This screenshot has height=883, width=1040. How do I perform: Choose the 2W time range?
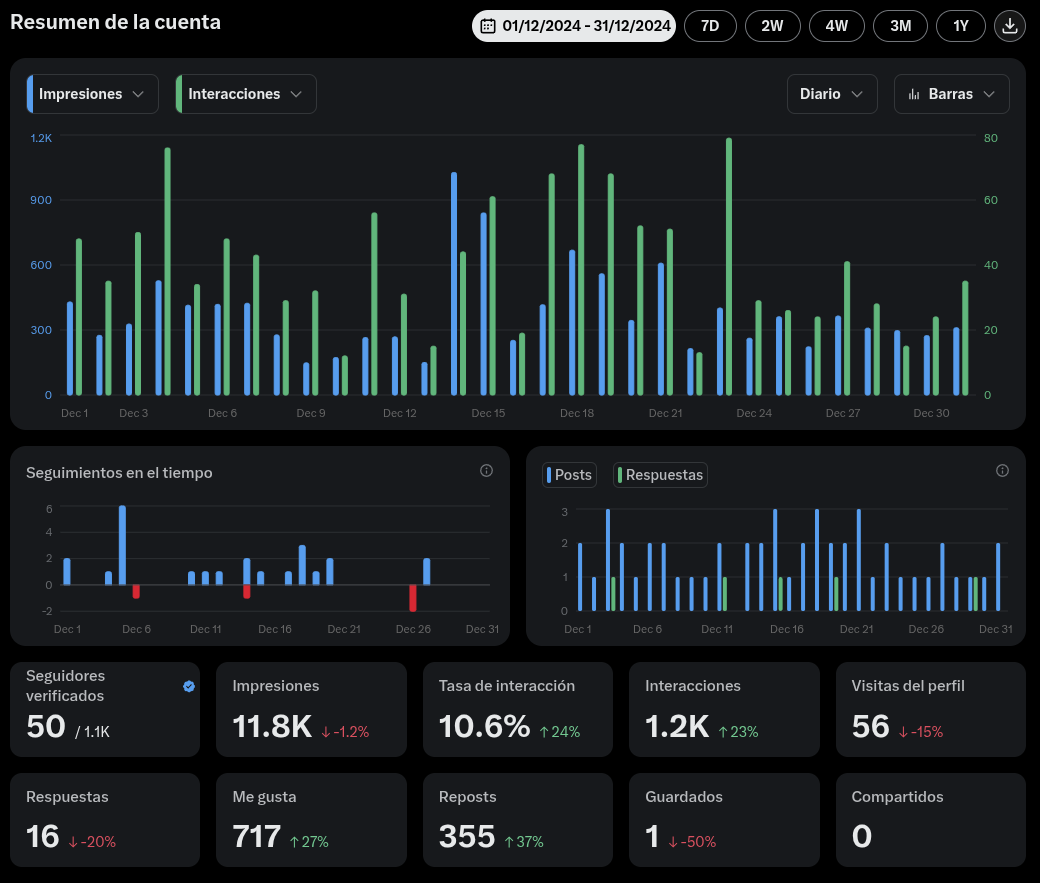tap(772, 26)
